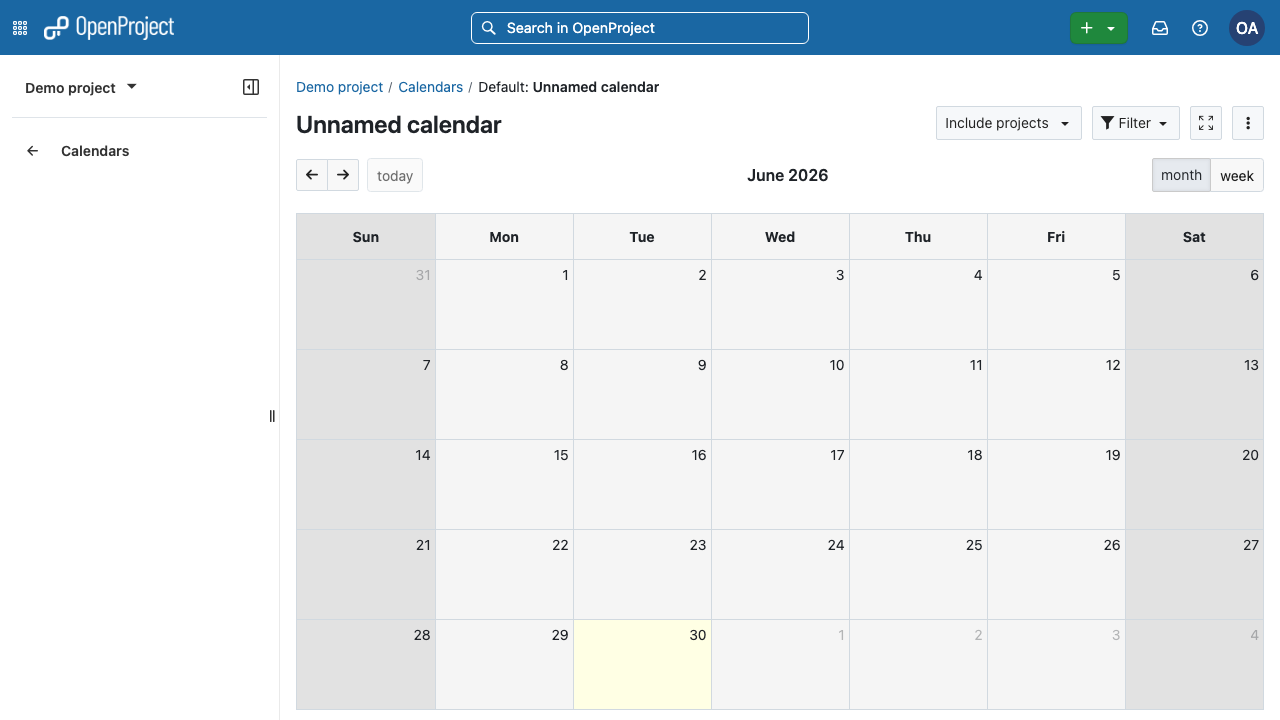
Task: Go to previous month arrow
Action: [312, 175]
